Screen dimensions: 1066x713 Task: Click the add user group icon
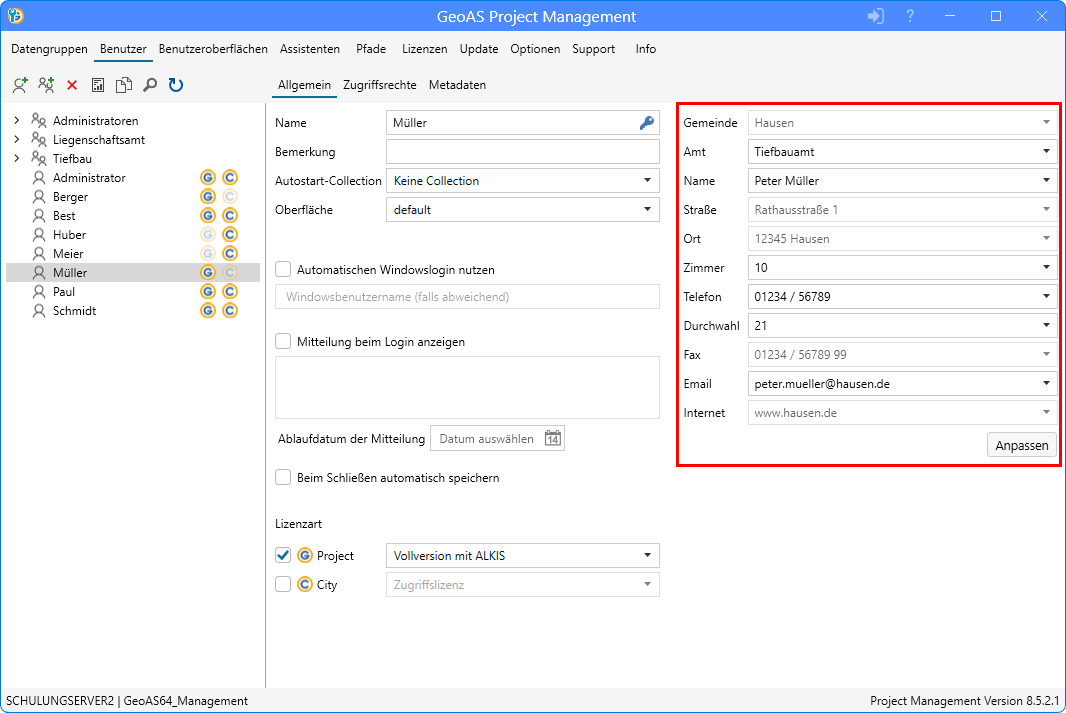46,86
